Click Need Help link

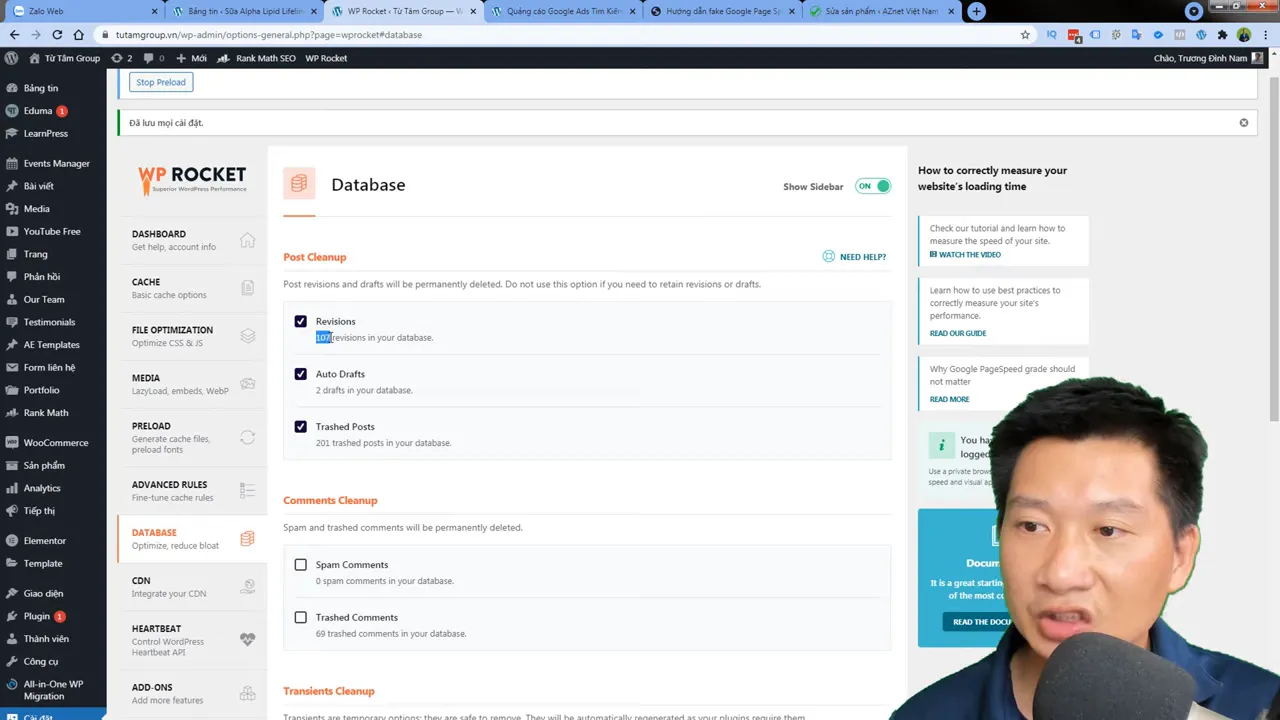click(854, 257)
